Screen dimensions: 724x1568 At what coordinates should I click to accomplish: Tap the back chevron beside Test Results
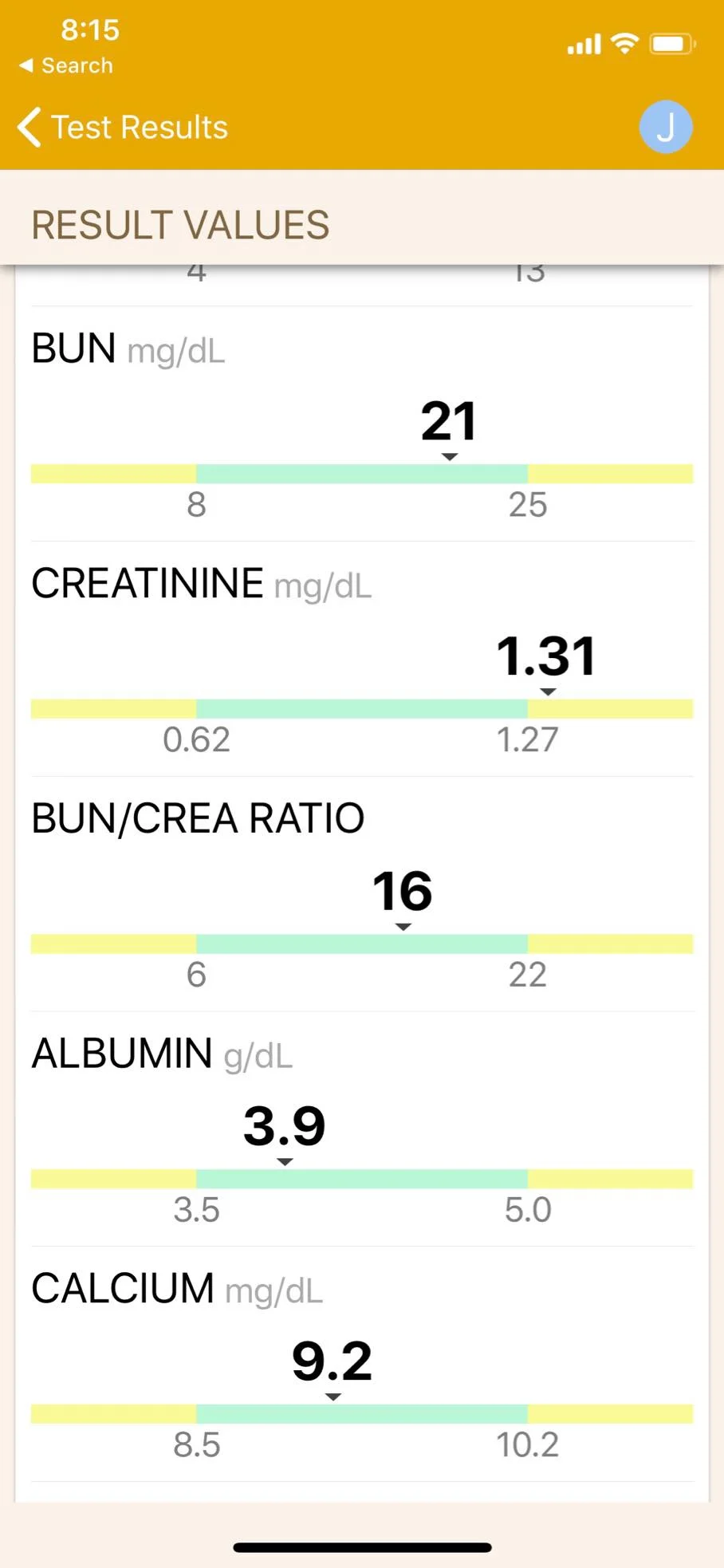pyautogui.click(x=30, y=128)
